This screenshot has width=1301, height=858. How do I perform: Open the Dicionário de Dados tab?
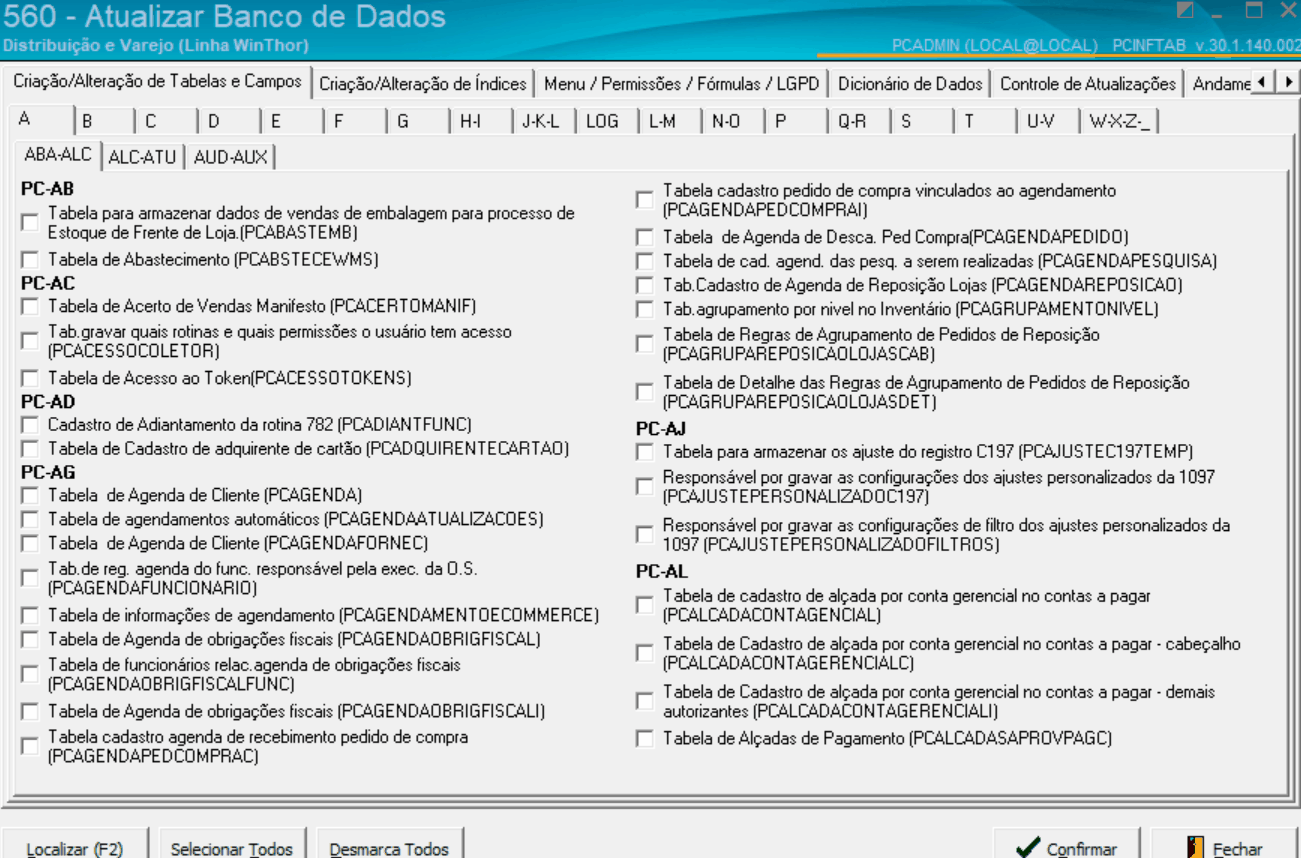[x=910, y=84]
